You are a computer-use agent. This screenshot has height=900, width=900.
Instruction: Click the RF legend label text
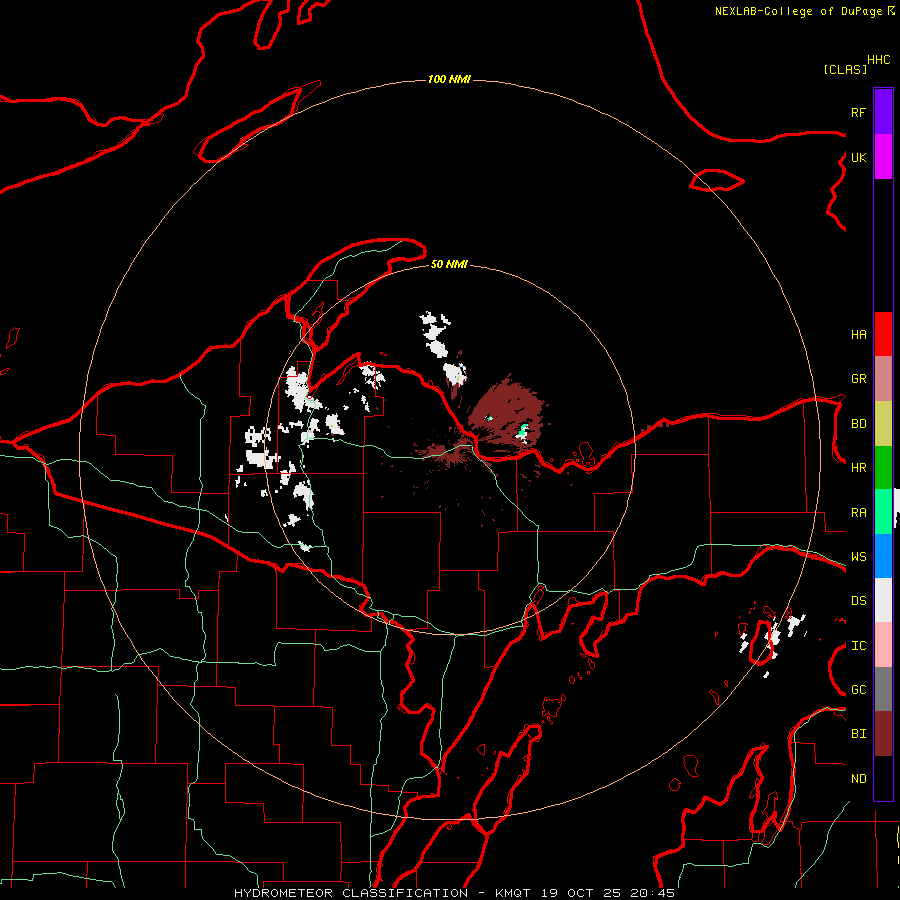click(x=858, y=112)
